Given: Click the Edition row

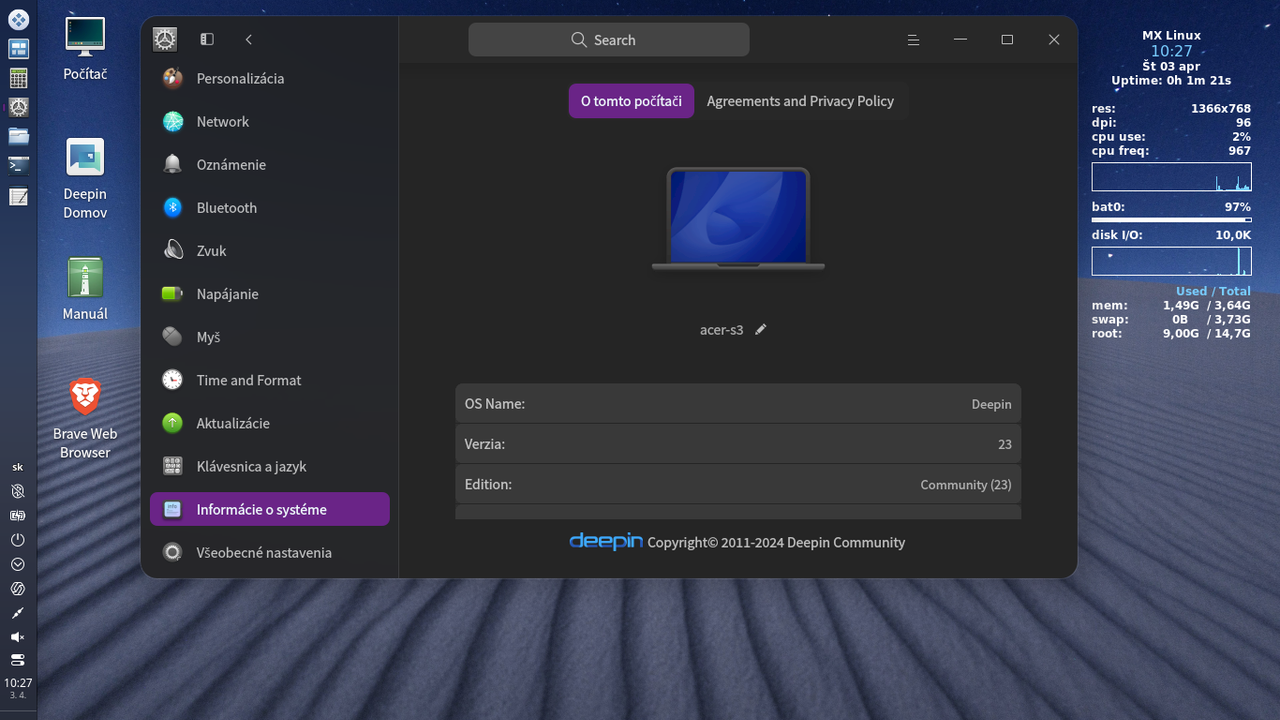Looking at the screenshot, I should coord(738,483).
